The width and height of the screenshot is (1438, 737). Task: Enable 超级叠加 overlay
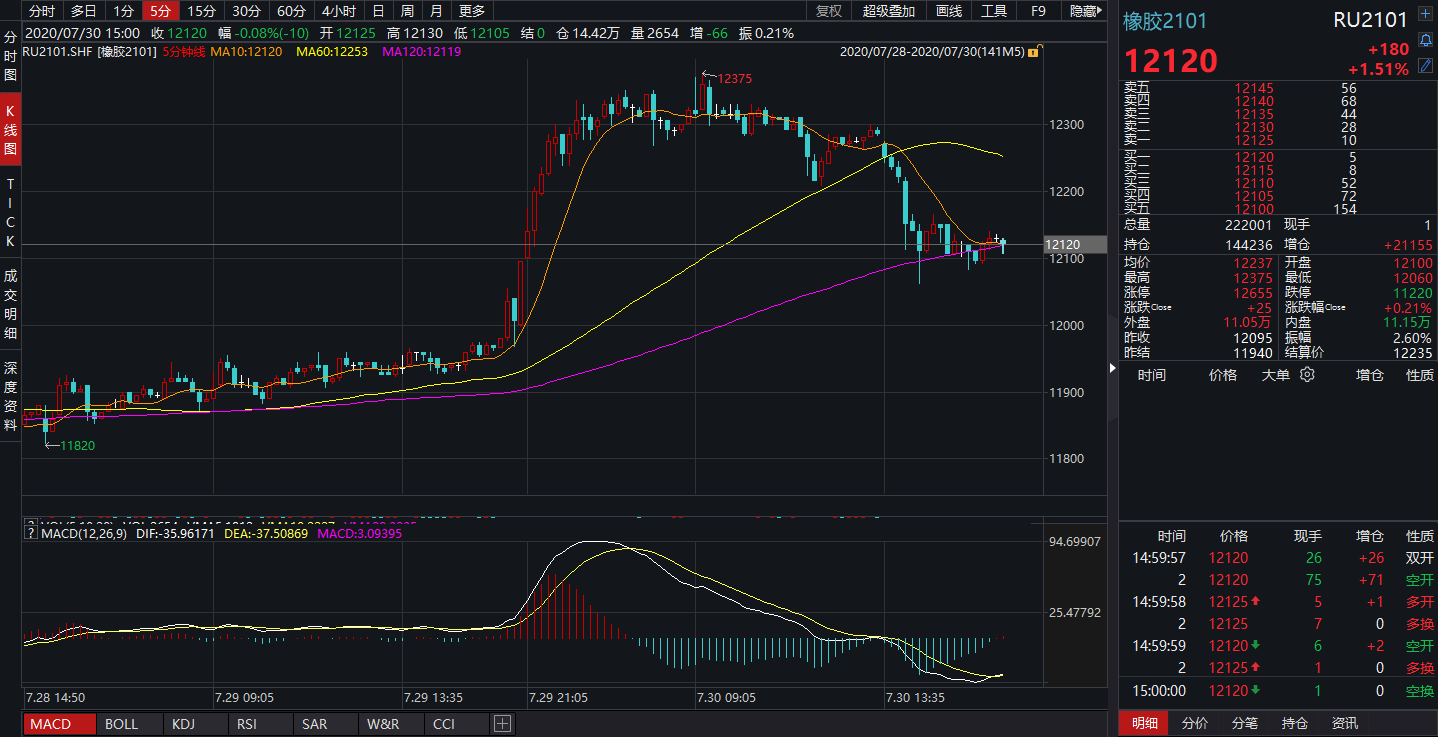(x=889, y=11)
